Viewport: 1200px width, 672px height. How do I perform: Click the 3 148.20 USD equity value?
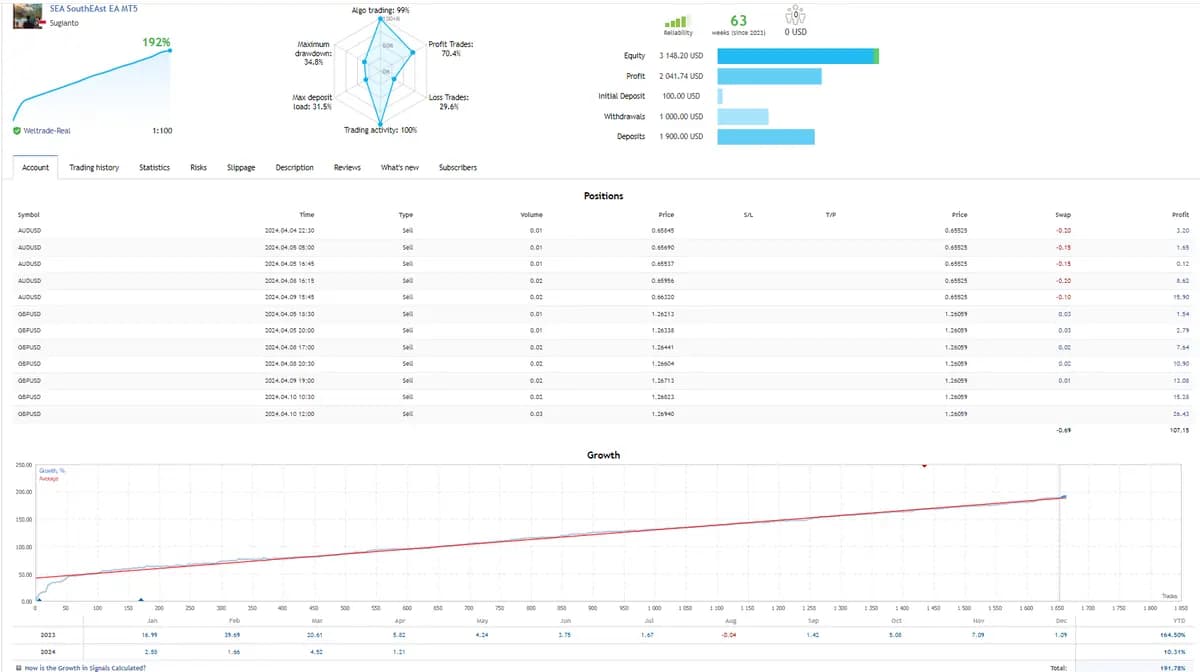(681, 56)
